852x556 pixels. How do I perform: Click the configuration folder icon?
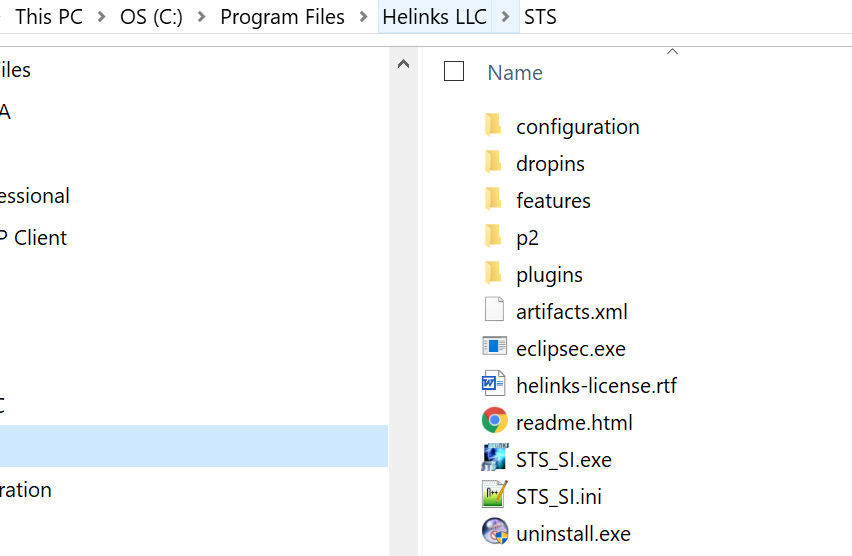pos(493,126)
